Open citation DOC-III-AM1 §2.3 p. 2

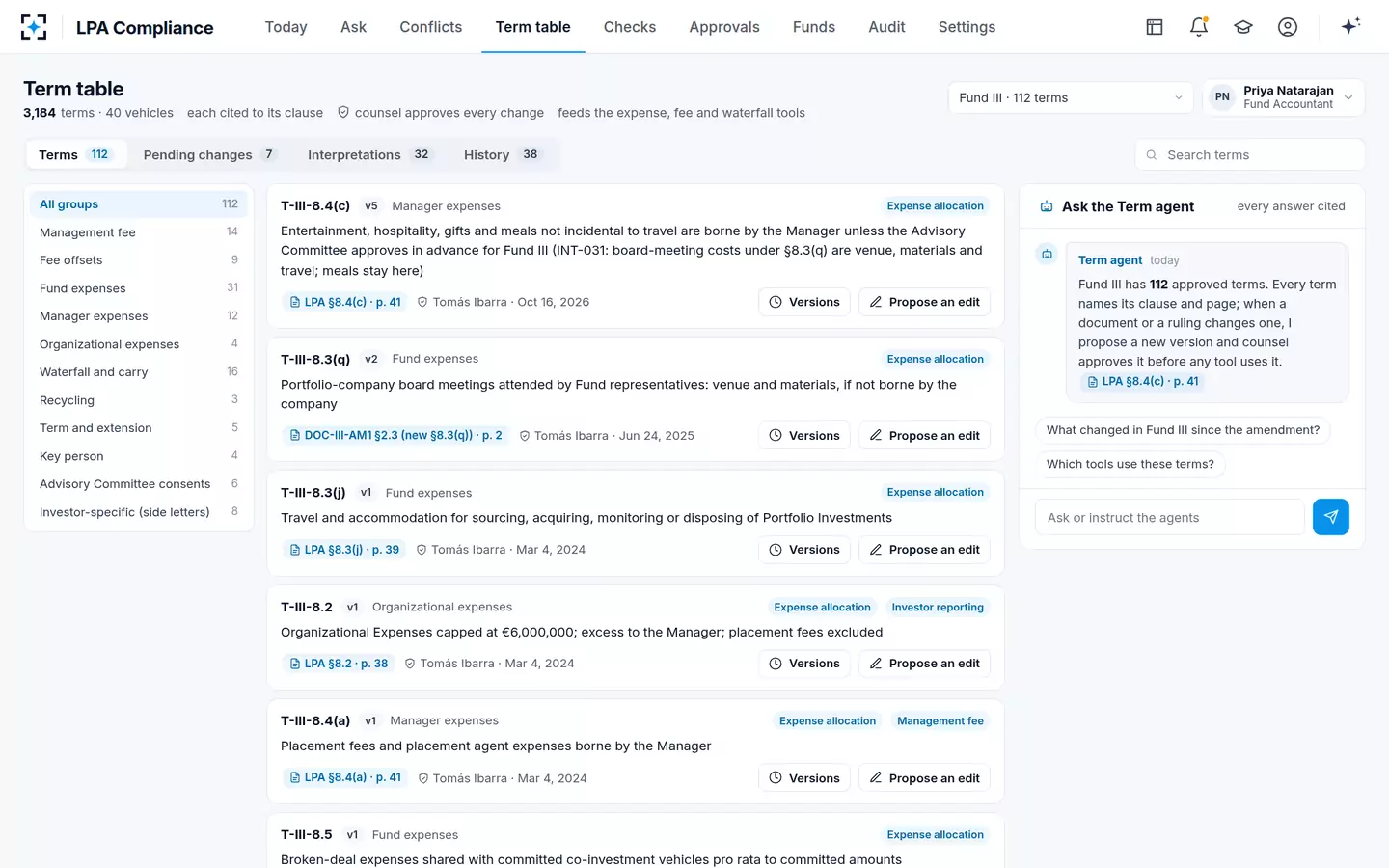(x=395, y=435)
